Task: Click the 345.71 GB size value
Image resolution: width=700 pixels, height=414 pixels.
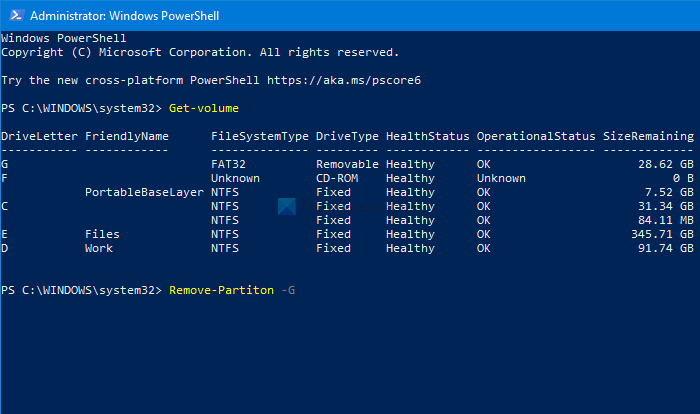Action: pos(660,234)
